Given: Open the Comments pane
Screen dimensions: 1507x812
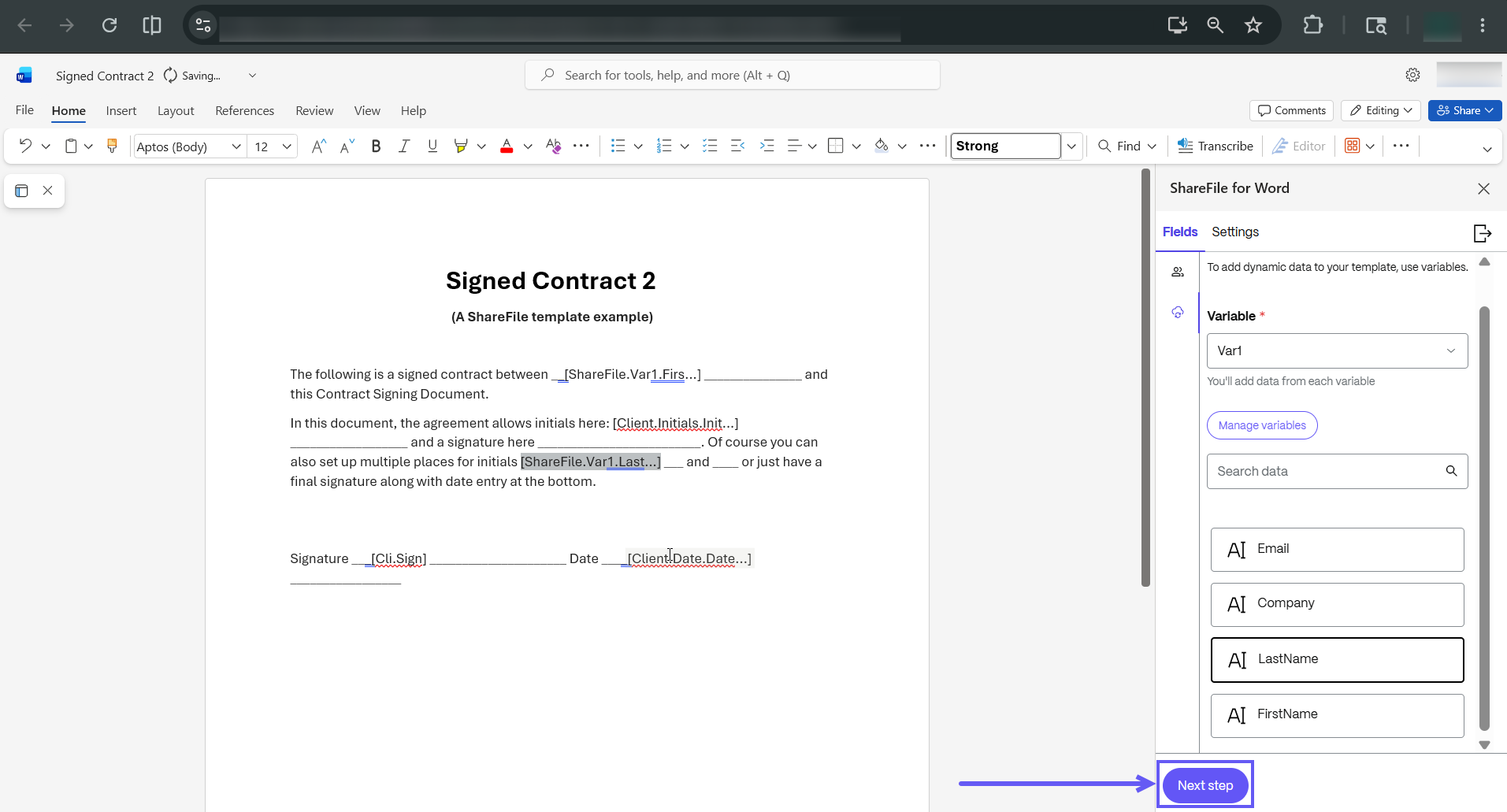Looking at the screenshot, I should pyautogui.click(x=1291, y=110).
